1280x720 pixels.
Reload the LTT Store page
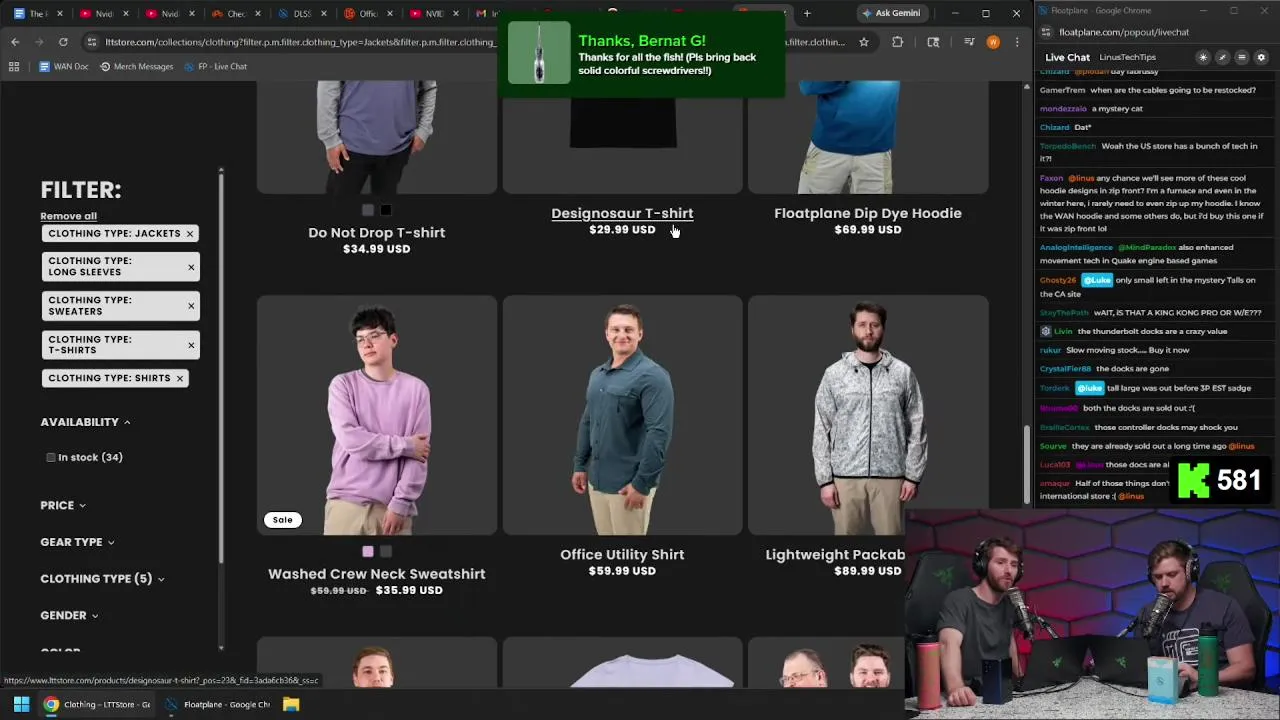pos(63,42)
